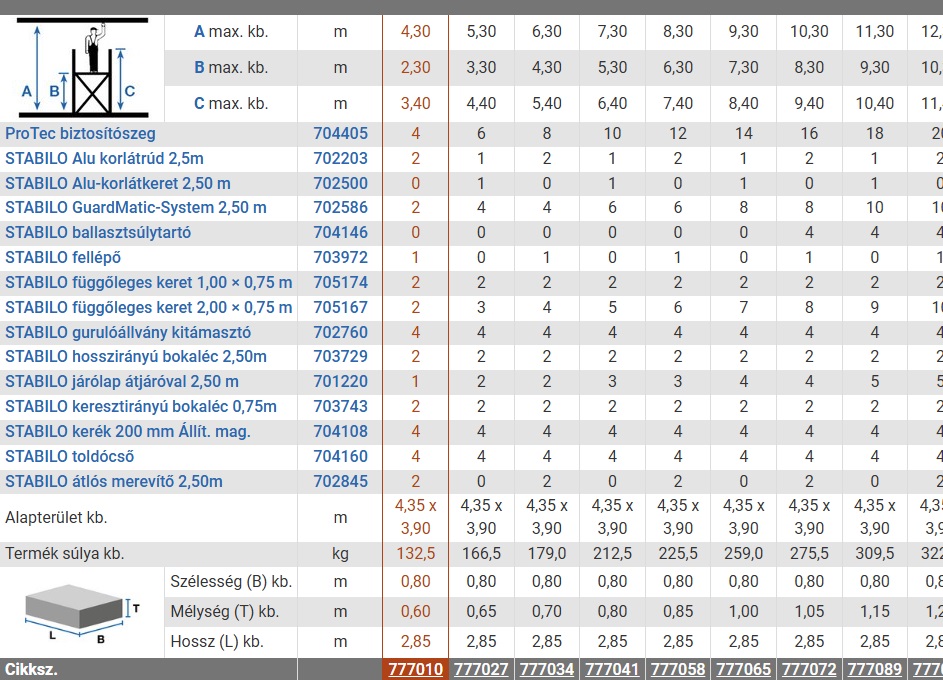Click article number 703972
Screen dimensions: 943x680
[x=340, y=258]
